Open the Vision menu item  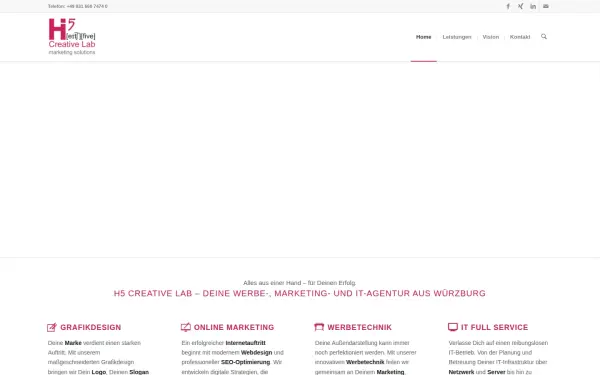(x=491, y=37)
